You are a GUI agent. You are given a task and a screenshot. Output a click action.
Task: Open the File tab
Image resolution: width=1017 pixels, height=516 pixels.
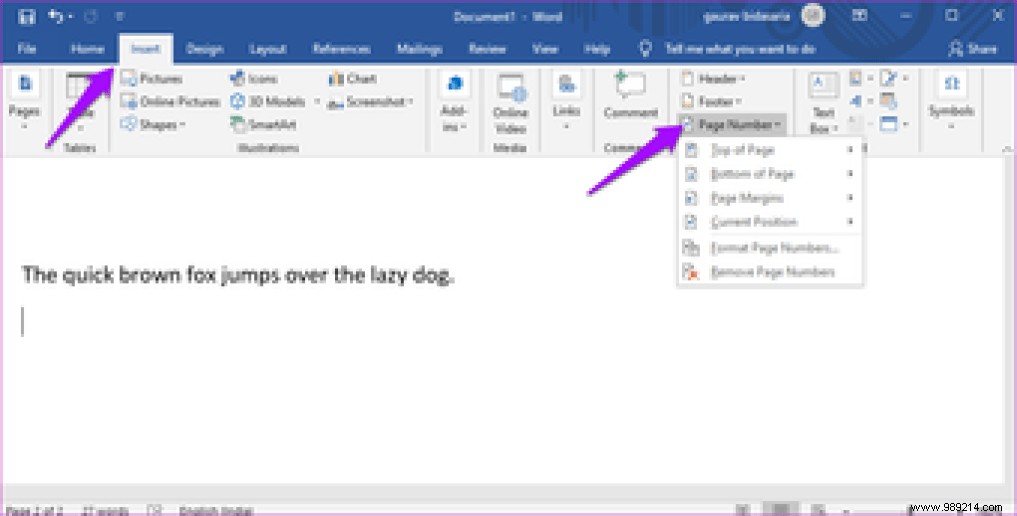(27, 49)
